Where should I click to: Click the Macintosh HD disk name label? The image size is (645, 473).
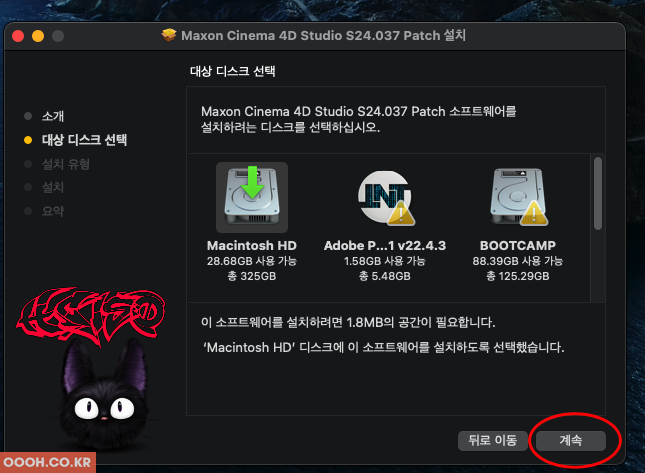pyautogui.click(x=252, y=246)
